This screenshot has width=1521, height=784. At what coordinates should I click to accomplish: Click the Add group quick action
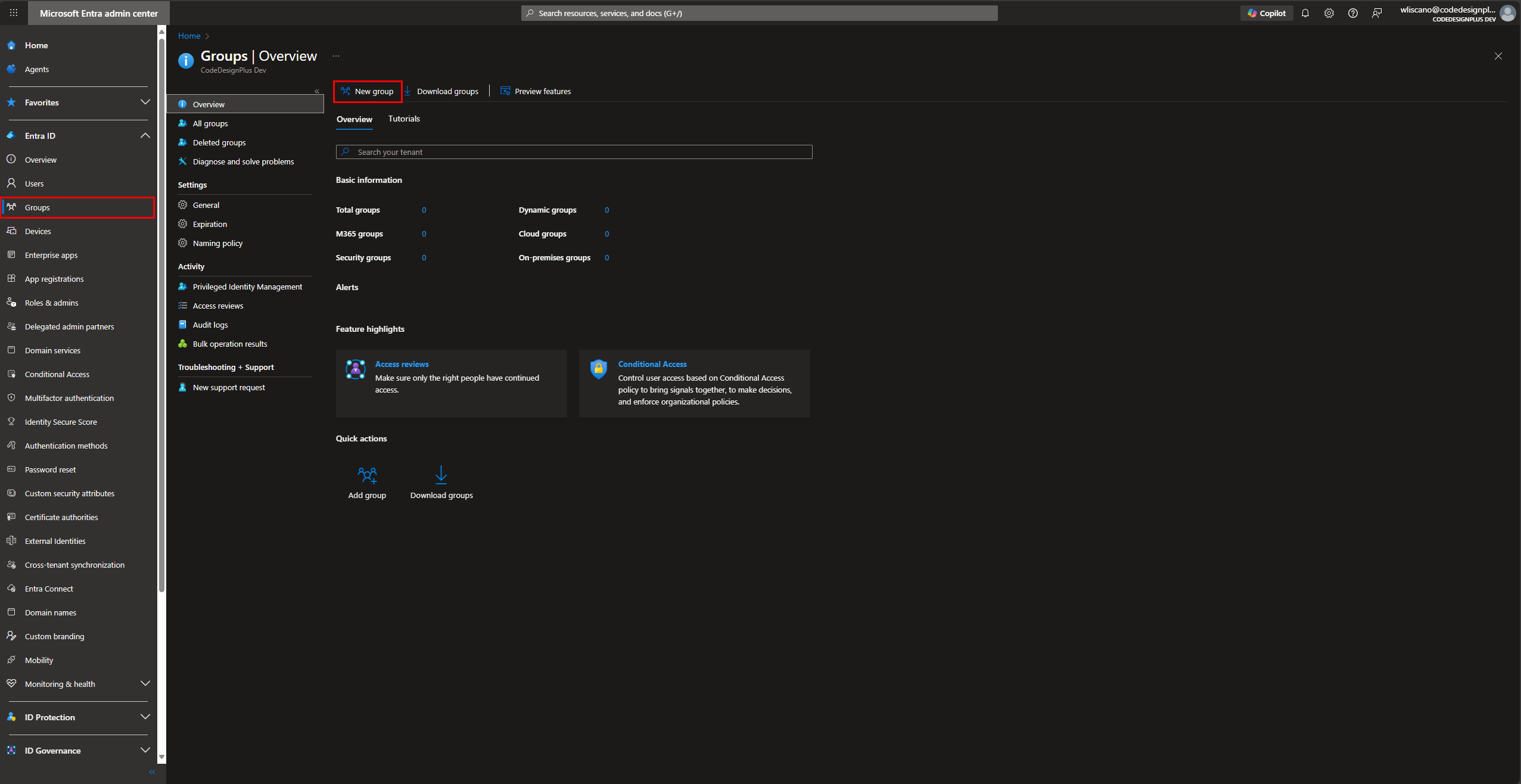point(367,483)
